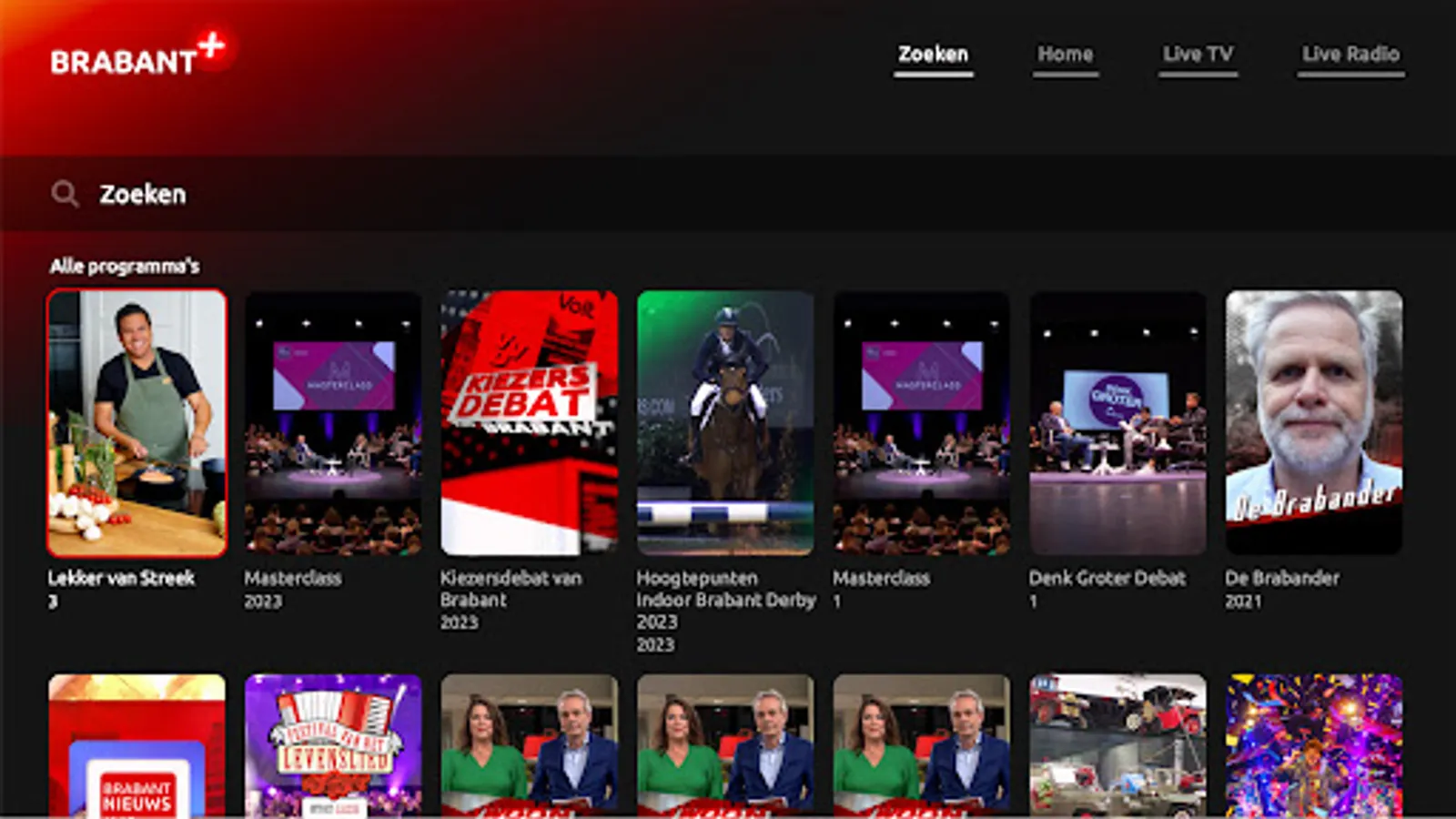This screenshot has height=819, width=1456.
Task: Focus the Zoeken search input field
Action: coord(728,194)
